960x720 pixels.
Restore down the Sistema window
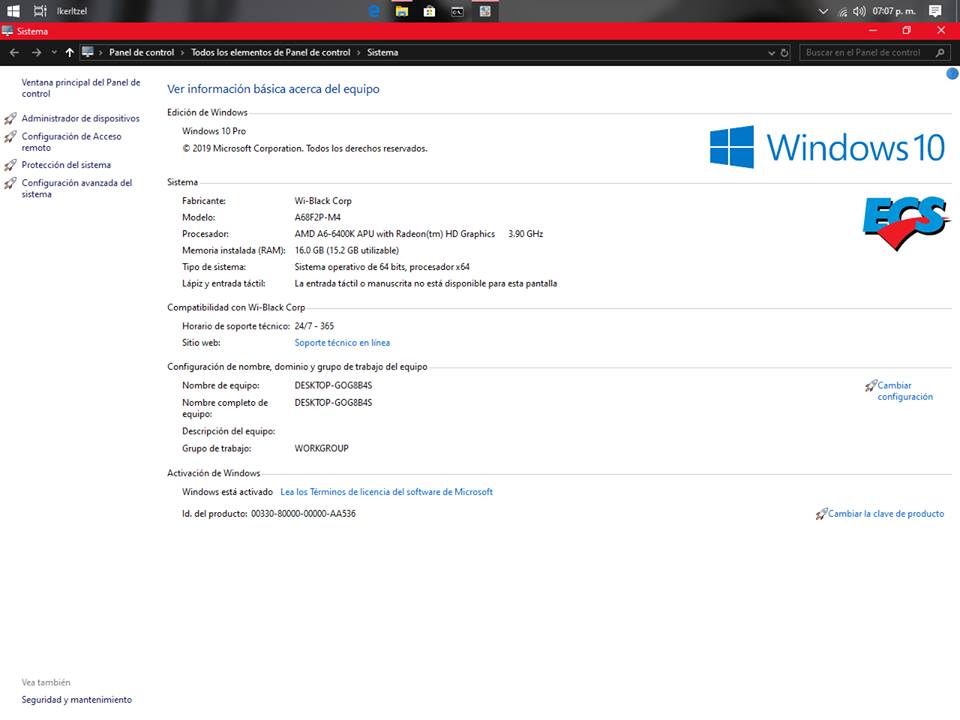click(x=907, y=31)
